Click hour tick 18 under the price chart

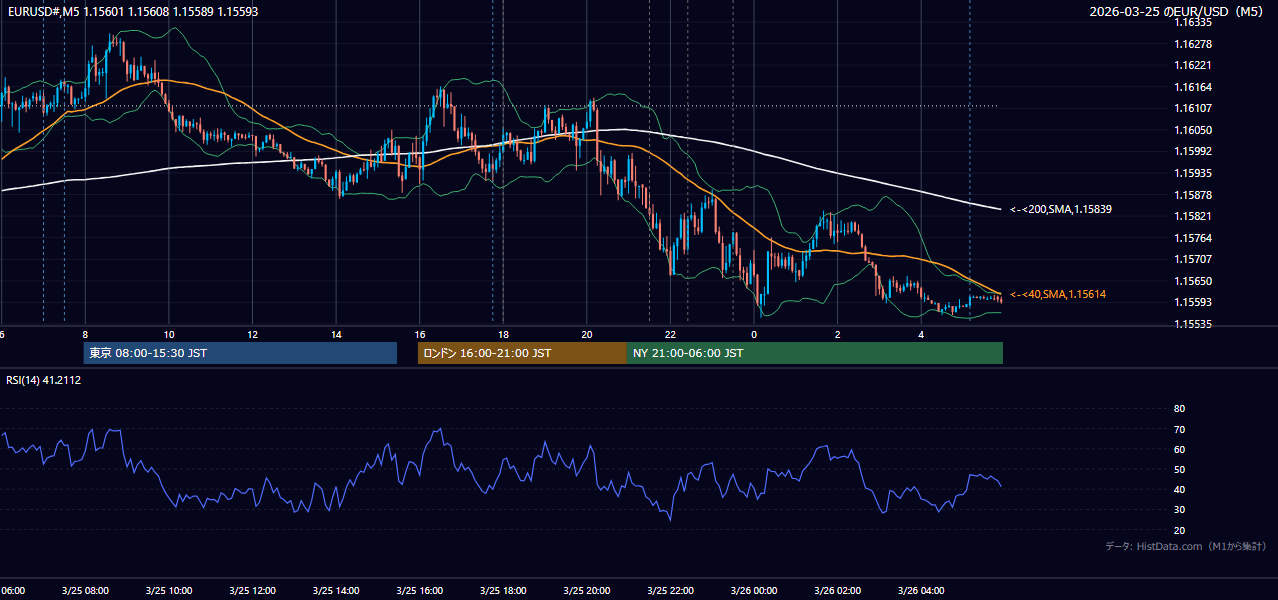503,334
